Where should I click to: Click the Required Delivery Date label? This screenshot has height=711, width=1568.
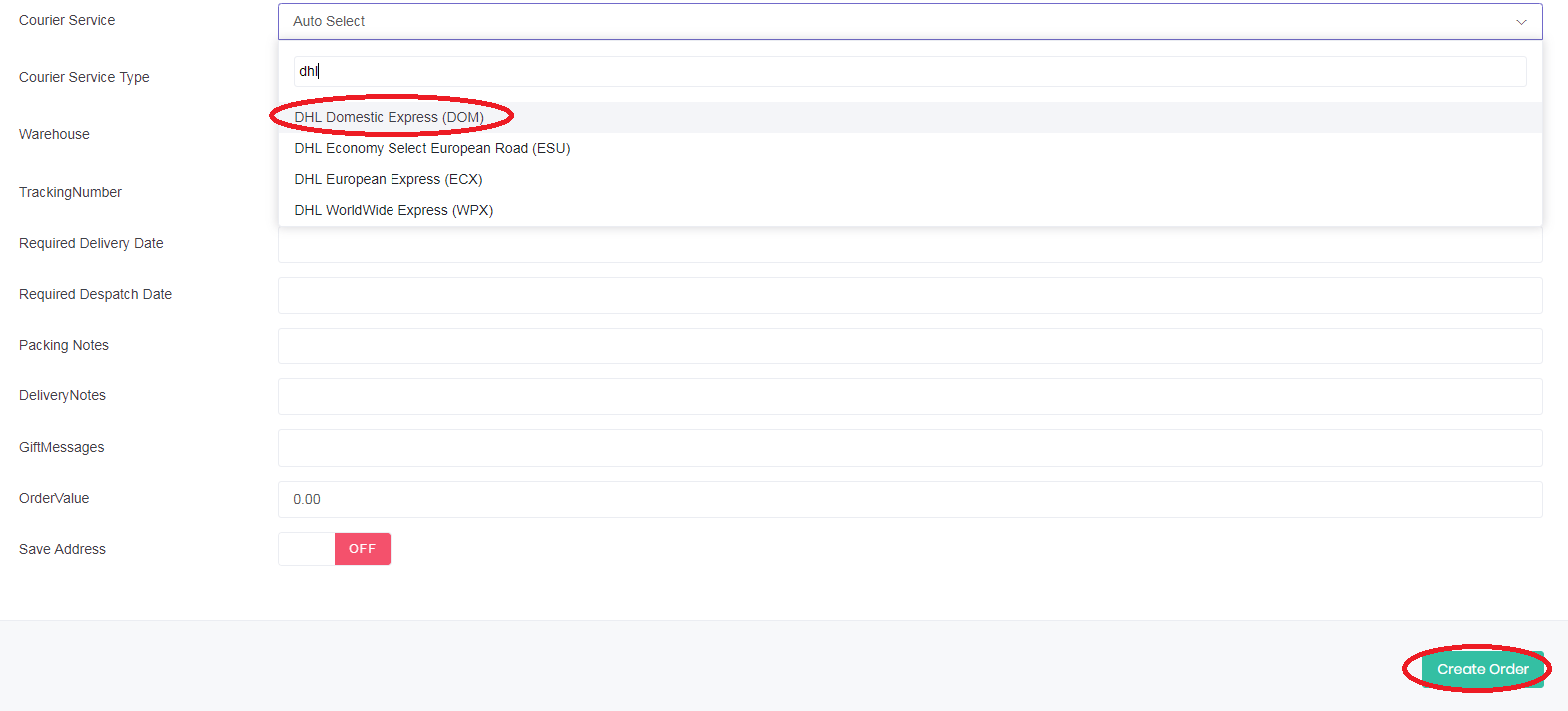tap(91, 243)
